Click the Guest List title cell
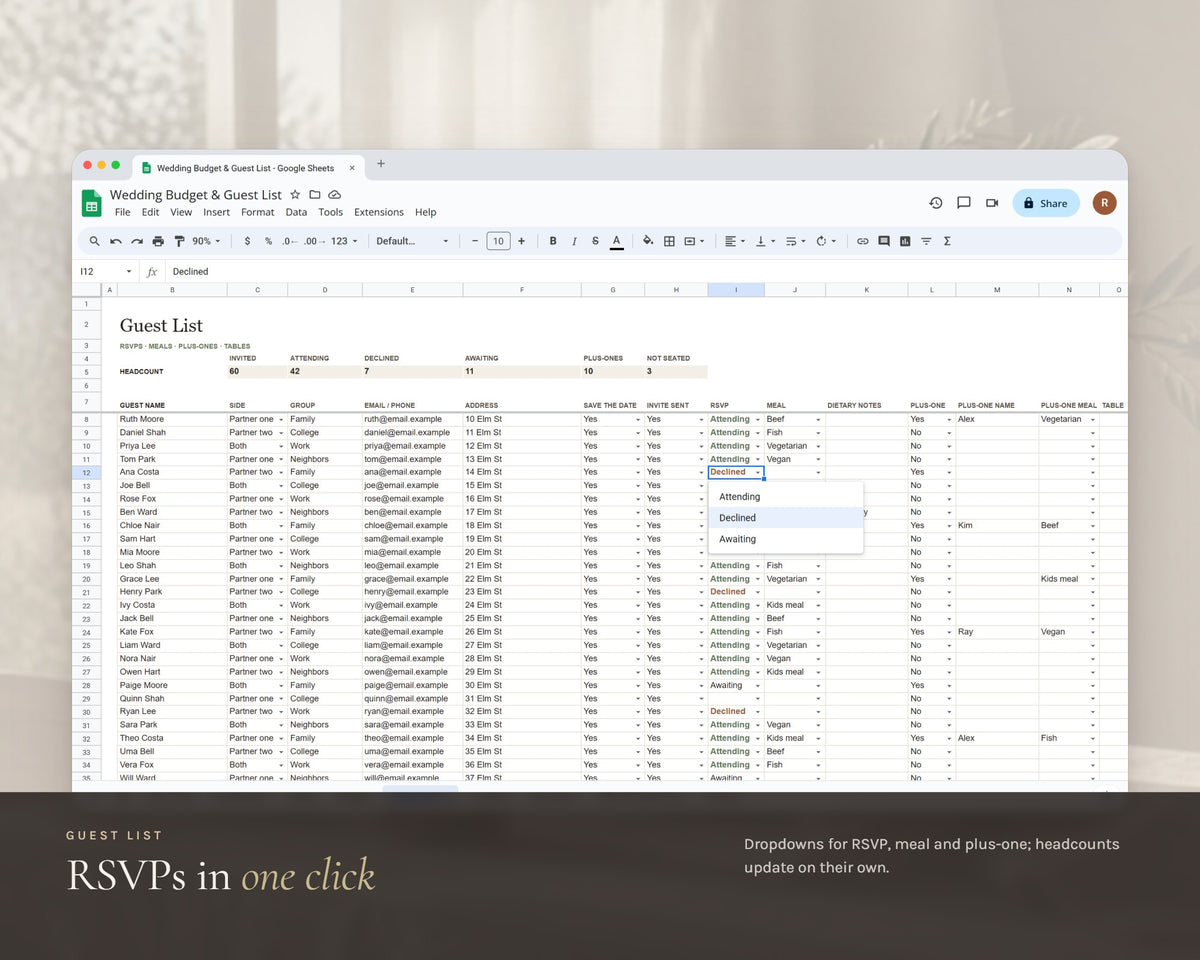The width and height of the screenshot is (1200, 960). [161, 325]
